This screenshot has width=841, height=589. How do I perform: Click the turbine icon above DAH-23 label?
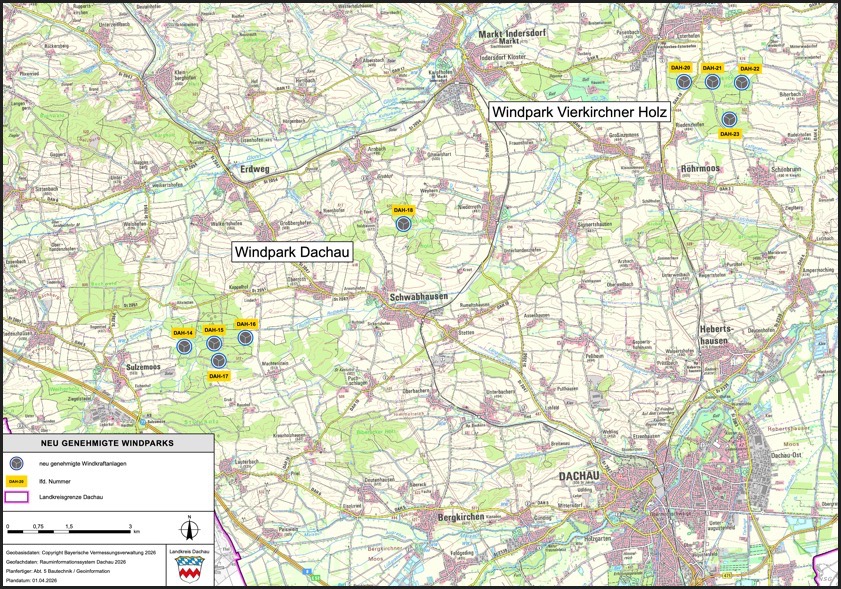[729, 118]
